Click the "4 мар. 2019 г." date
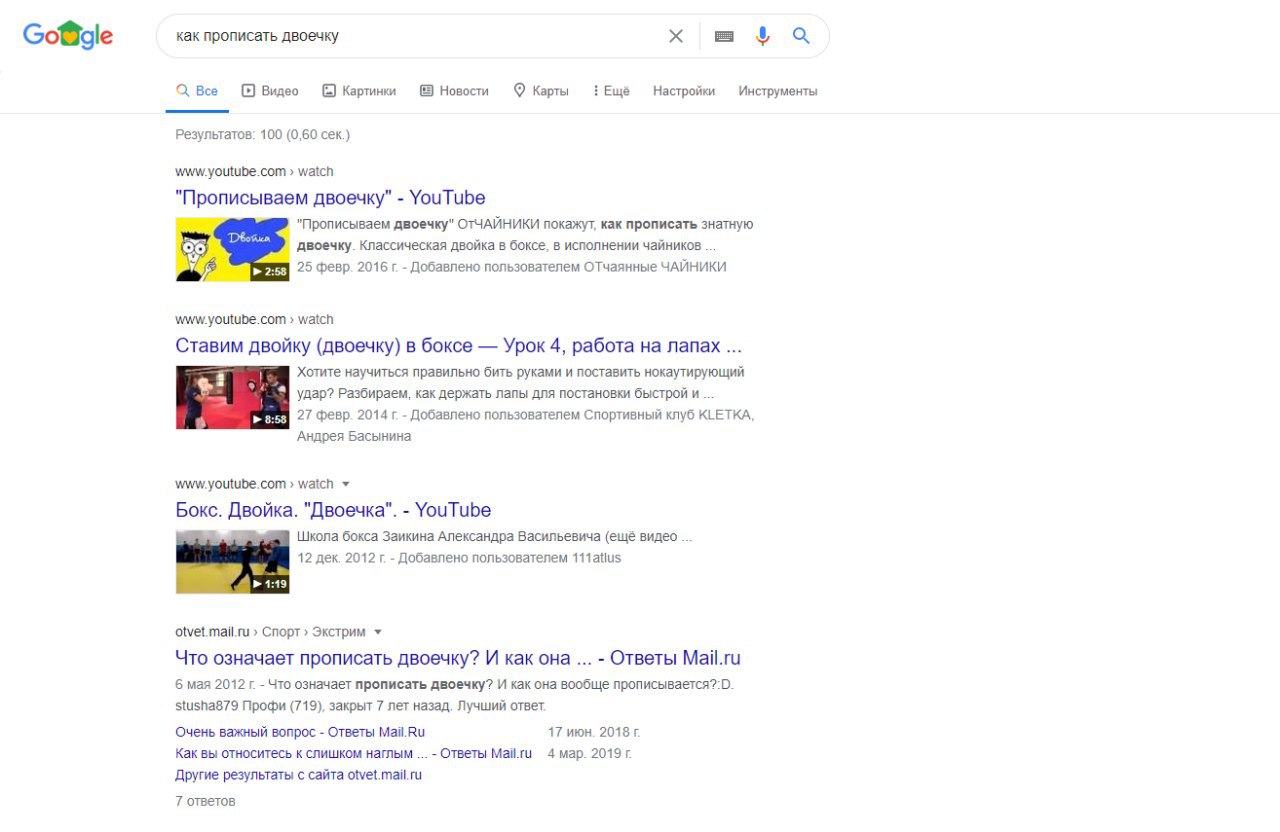1280x832 pixels. (x=590, y=753)
